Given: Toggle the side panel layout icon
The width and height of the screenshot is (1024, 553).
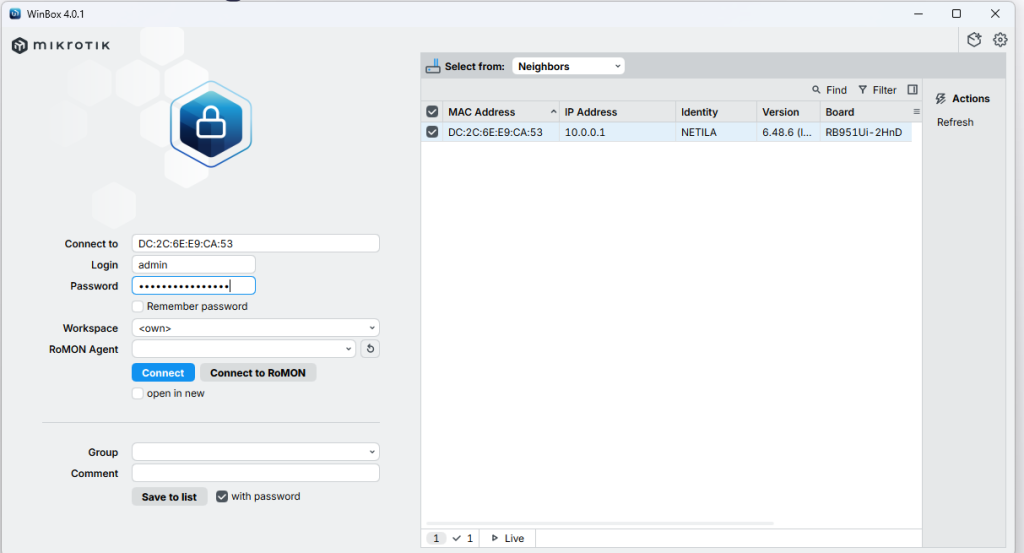Looking at the screenshot, I should (x=912, y=90).
